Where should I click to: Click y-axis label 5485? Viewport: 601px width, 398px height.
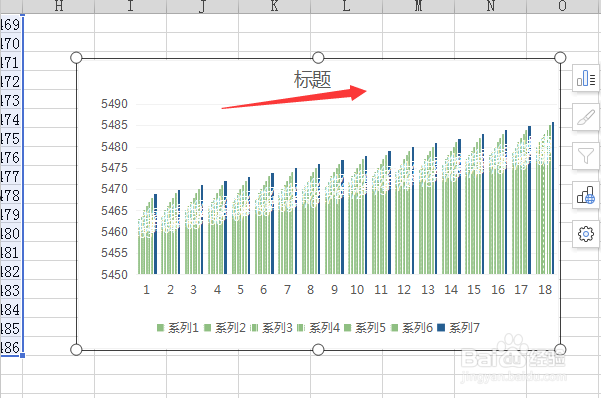click(x=114, y=125)
